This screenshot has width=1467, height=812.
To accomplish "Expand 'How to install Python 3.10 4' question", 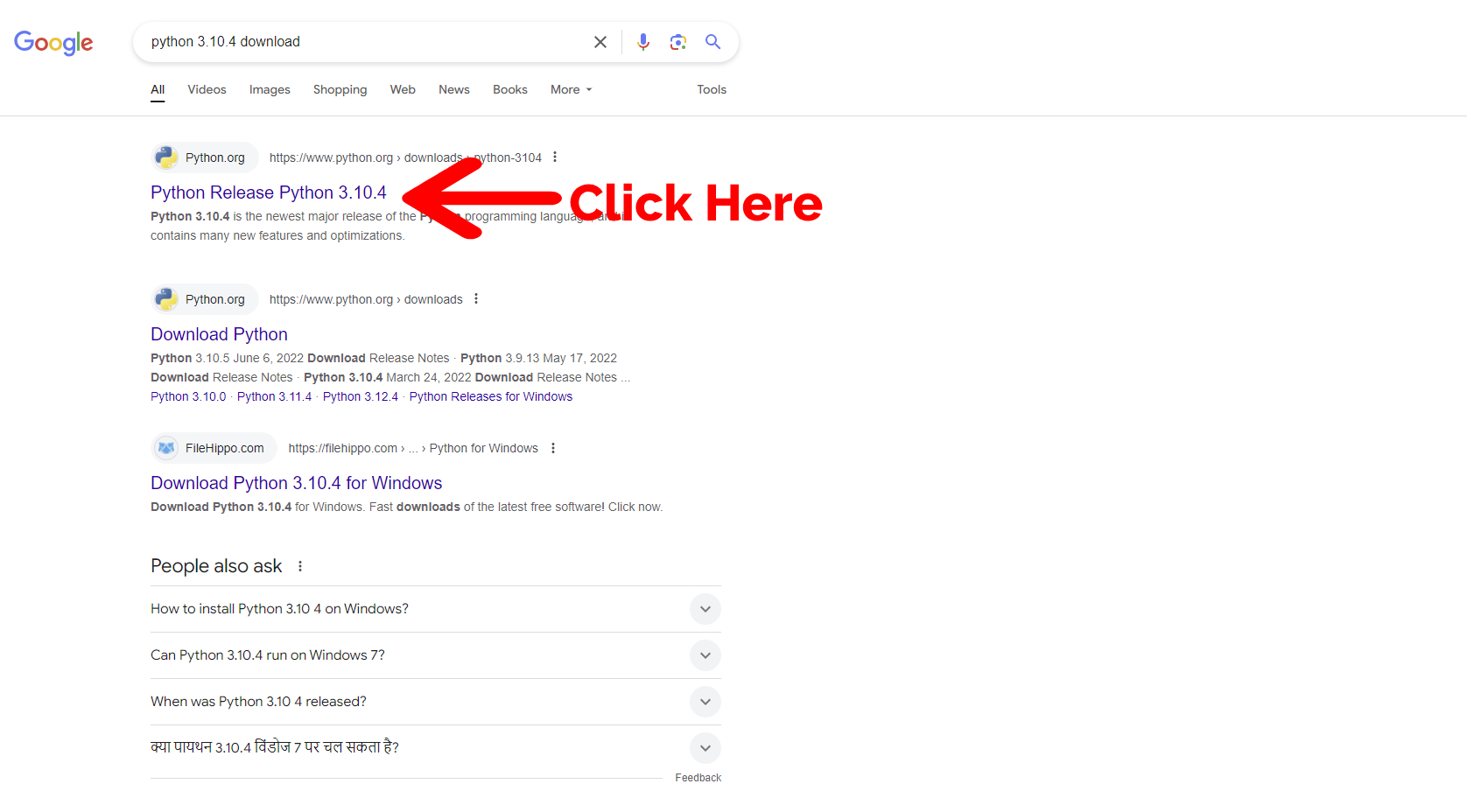I will point(705,609).
